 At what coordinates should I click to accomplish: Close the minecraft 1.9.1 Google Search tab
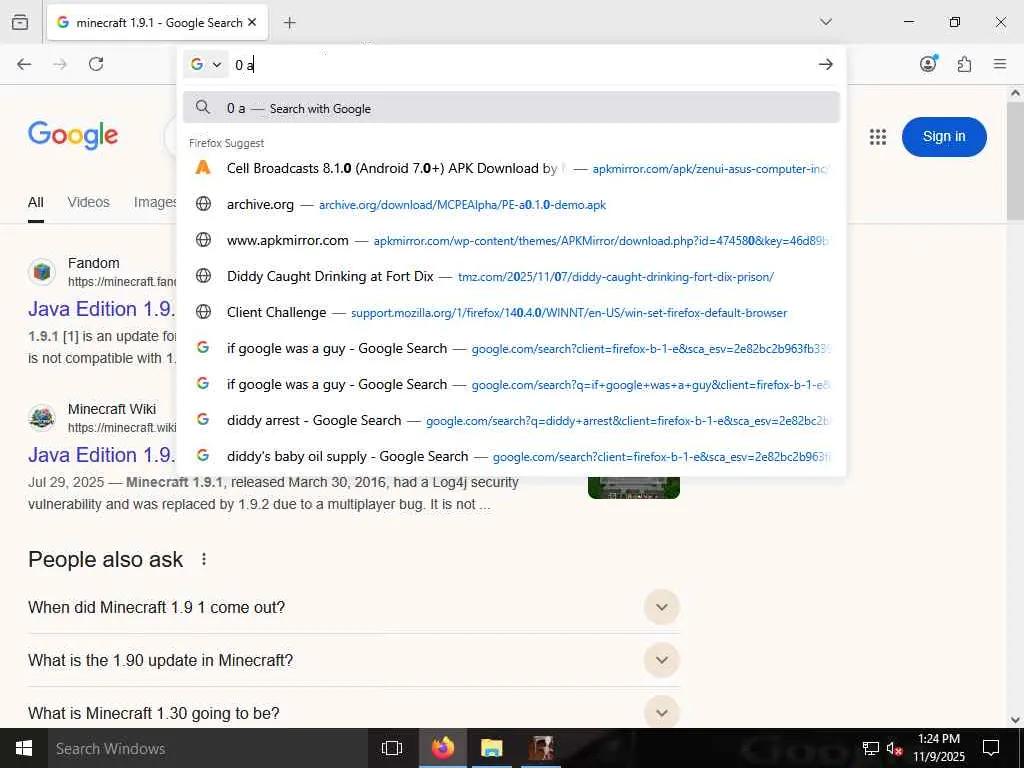point(252,22)
